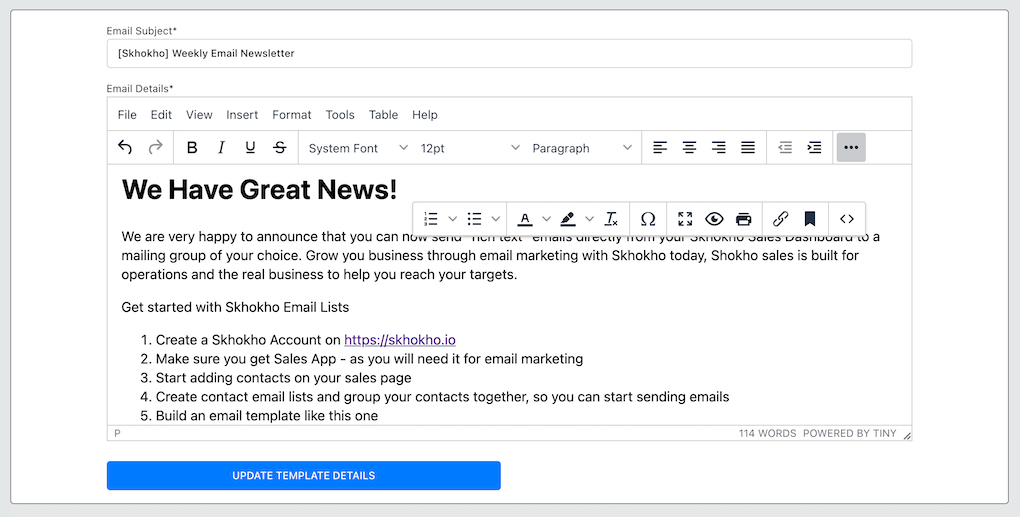
Task: Toggle italic formatting
Action: pyautogui.click(x=221, y=148)
